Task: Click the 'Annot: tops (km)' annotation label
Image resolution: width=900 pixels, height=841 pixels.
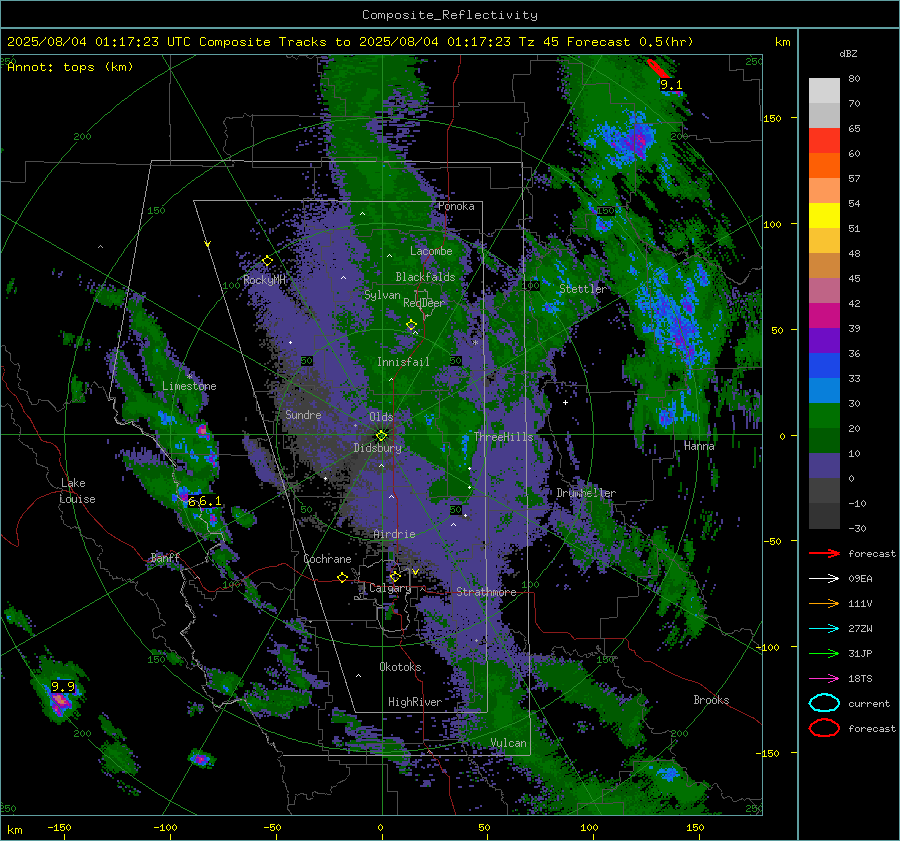Action: tap(70, 67)
